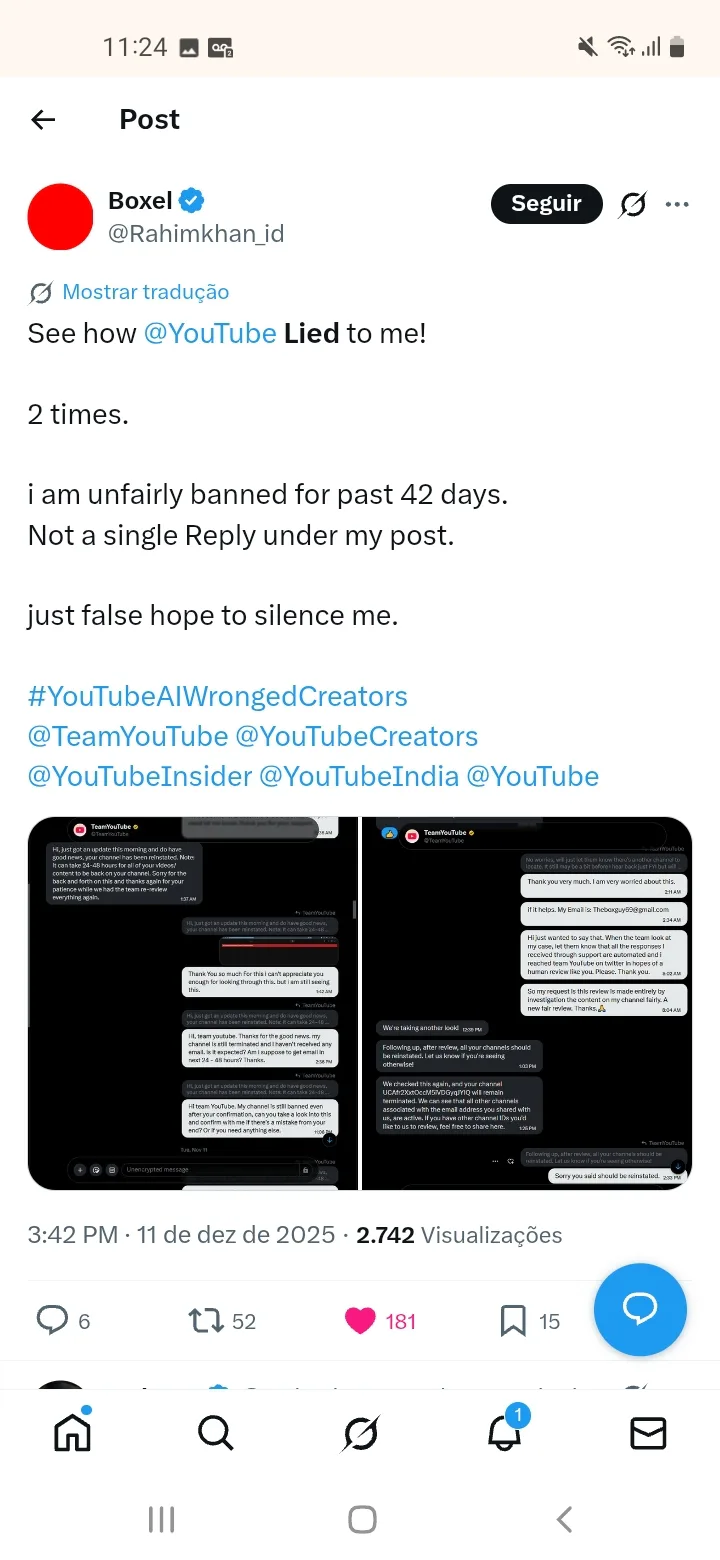
Task: Open the left chat screenshot image
Action: point(193,1003)
